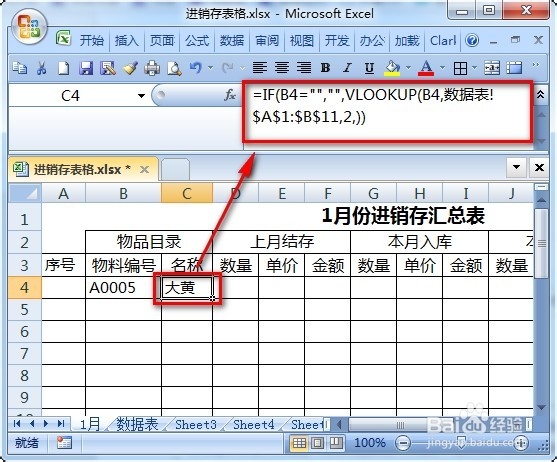Select cell B4 containing A0005
557x462 pixels.
point(123,288)
